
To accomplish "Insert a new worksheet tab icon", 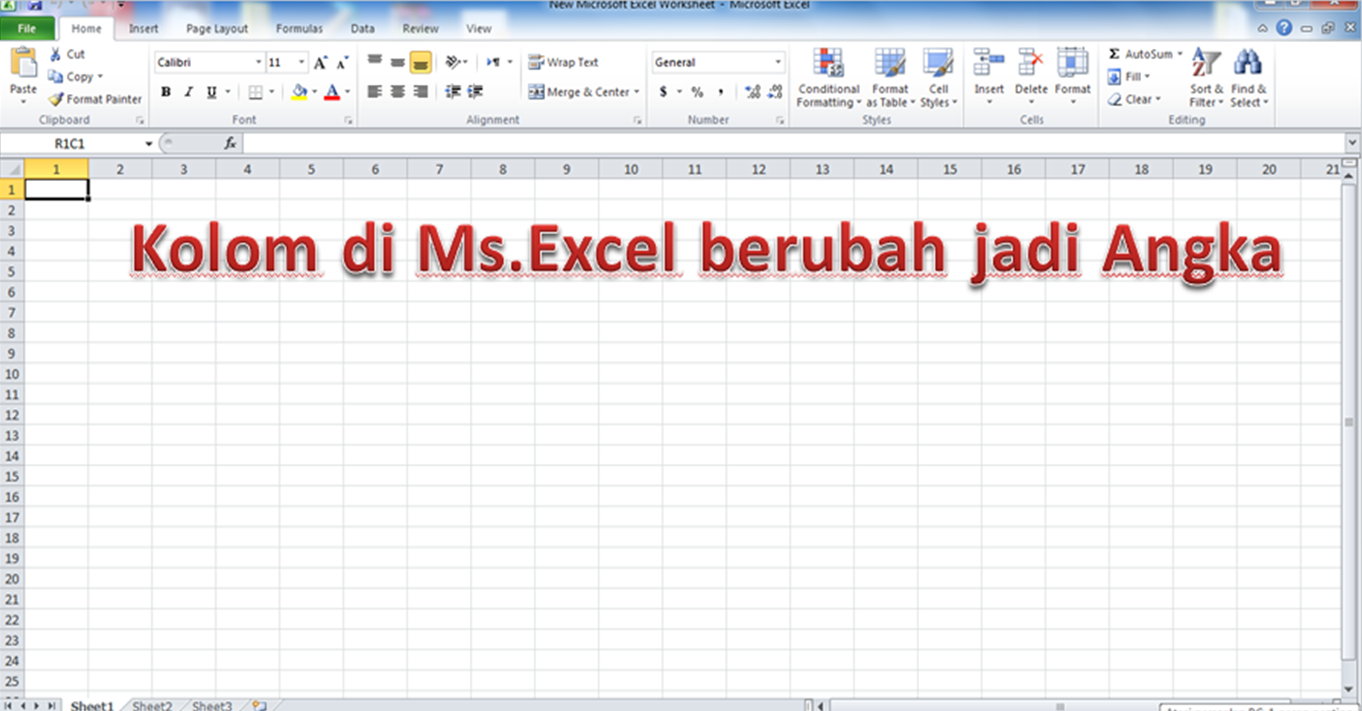I will (x=259, y=706).
